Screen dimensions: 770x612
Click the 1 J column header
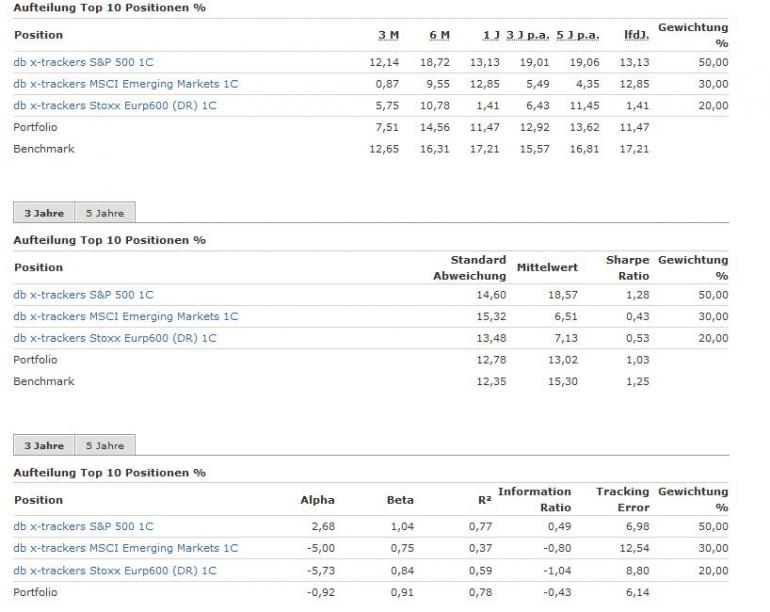click(491, 36)
